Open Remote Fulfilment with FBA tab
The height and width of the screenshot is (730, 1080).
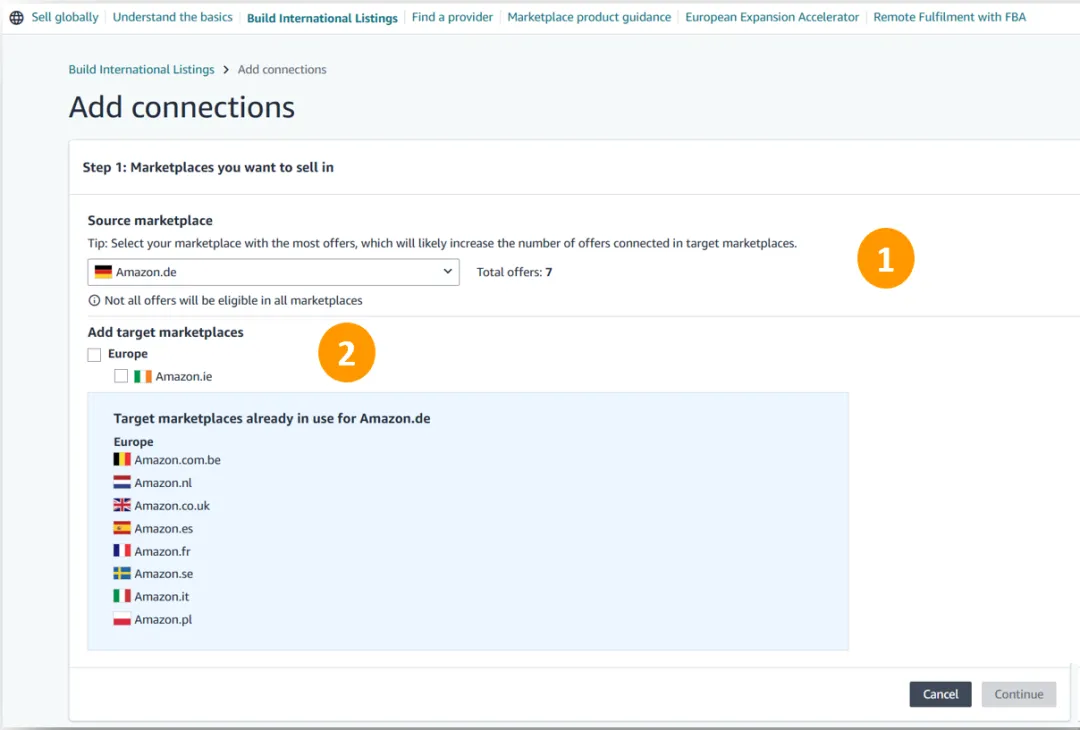click(949, 17)
